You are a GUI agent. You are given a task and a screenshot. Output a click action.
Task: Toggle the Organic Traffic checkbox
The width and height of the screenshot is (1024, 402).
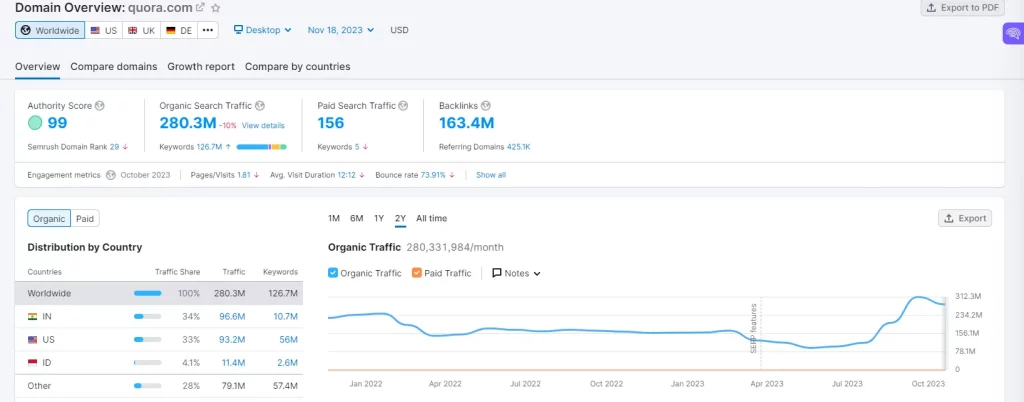pyautogui.click(x=333, y=273)
